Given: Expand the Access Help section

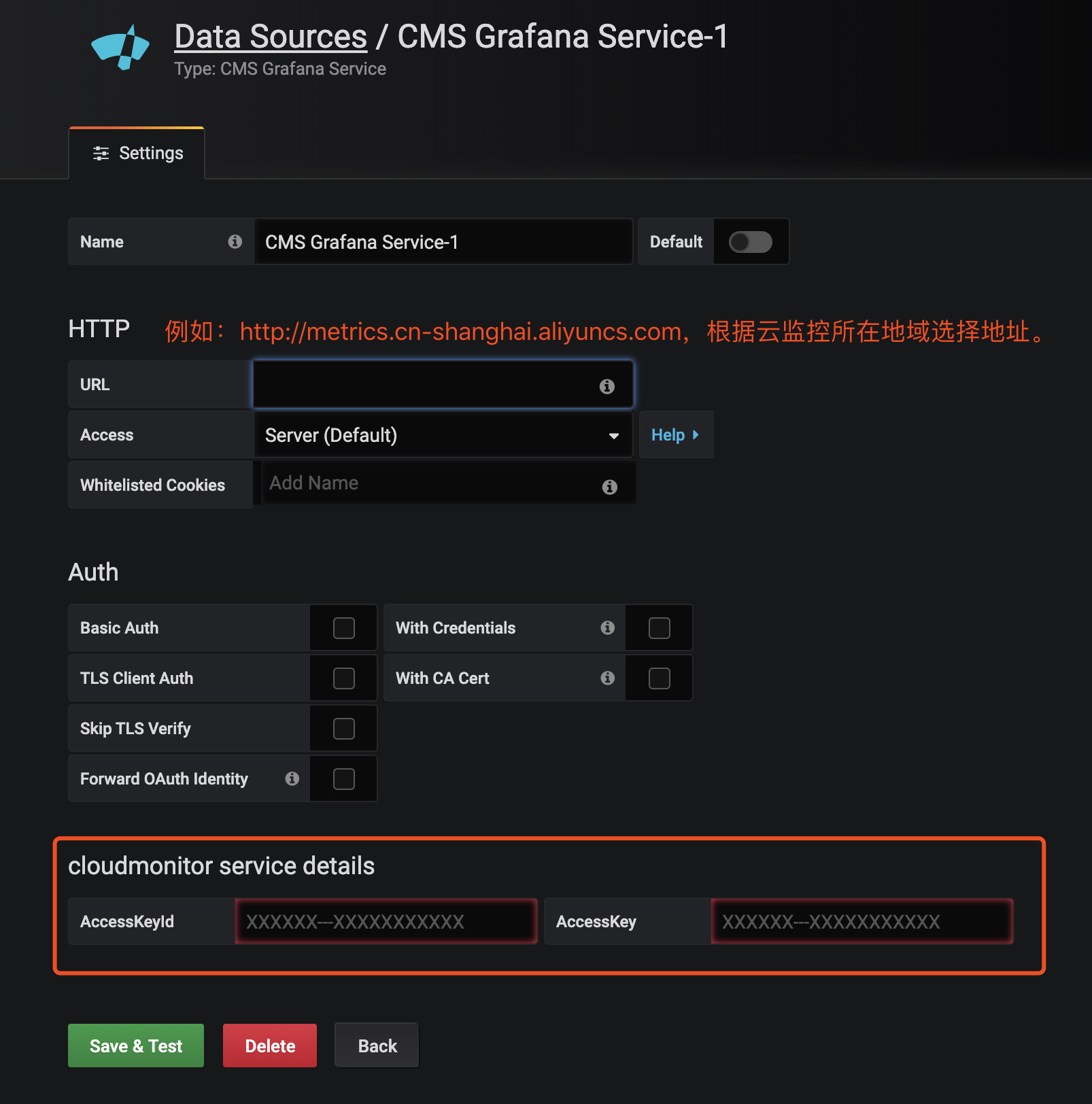Looking at the screenshot, I should pos(676,435).
